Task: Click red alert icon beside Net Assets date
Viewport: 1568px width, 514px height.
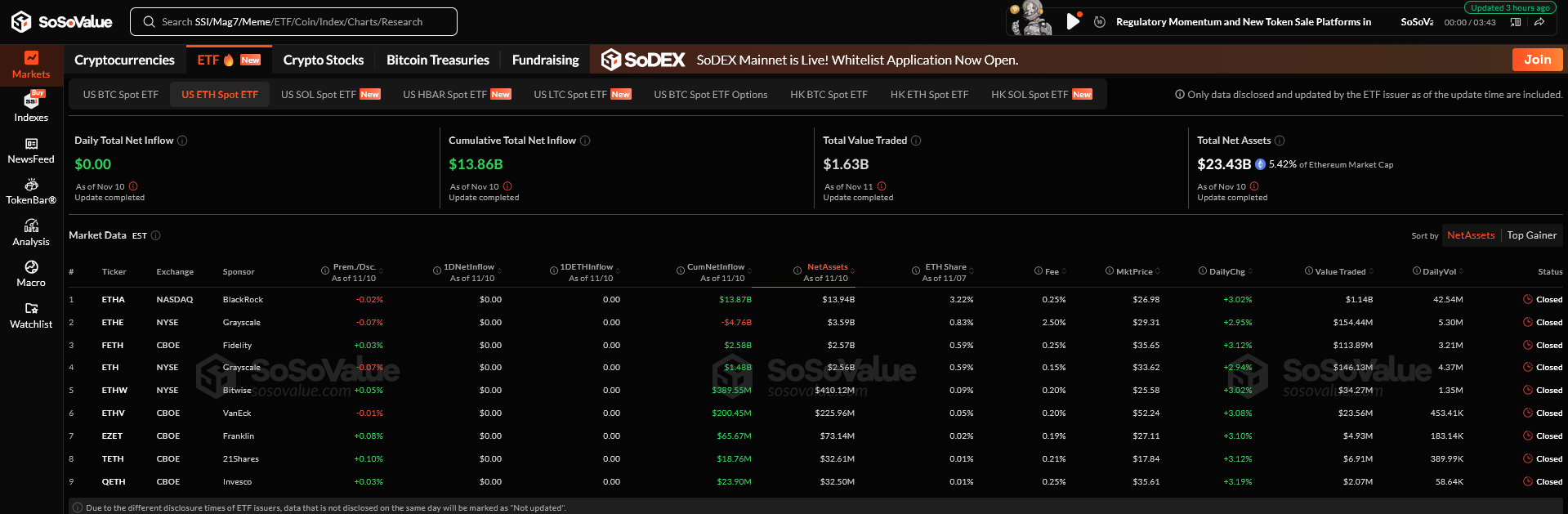Action: coord(1254,186)
